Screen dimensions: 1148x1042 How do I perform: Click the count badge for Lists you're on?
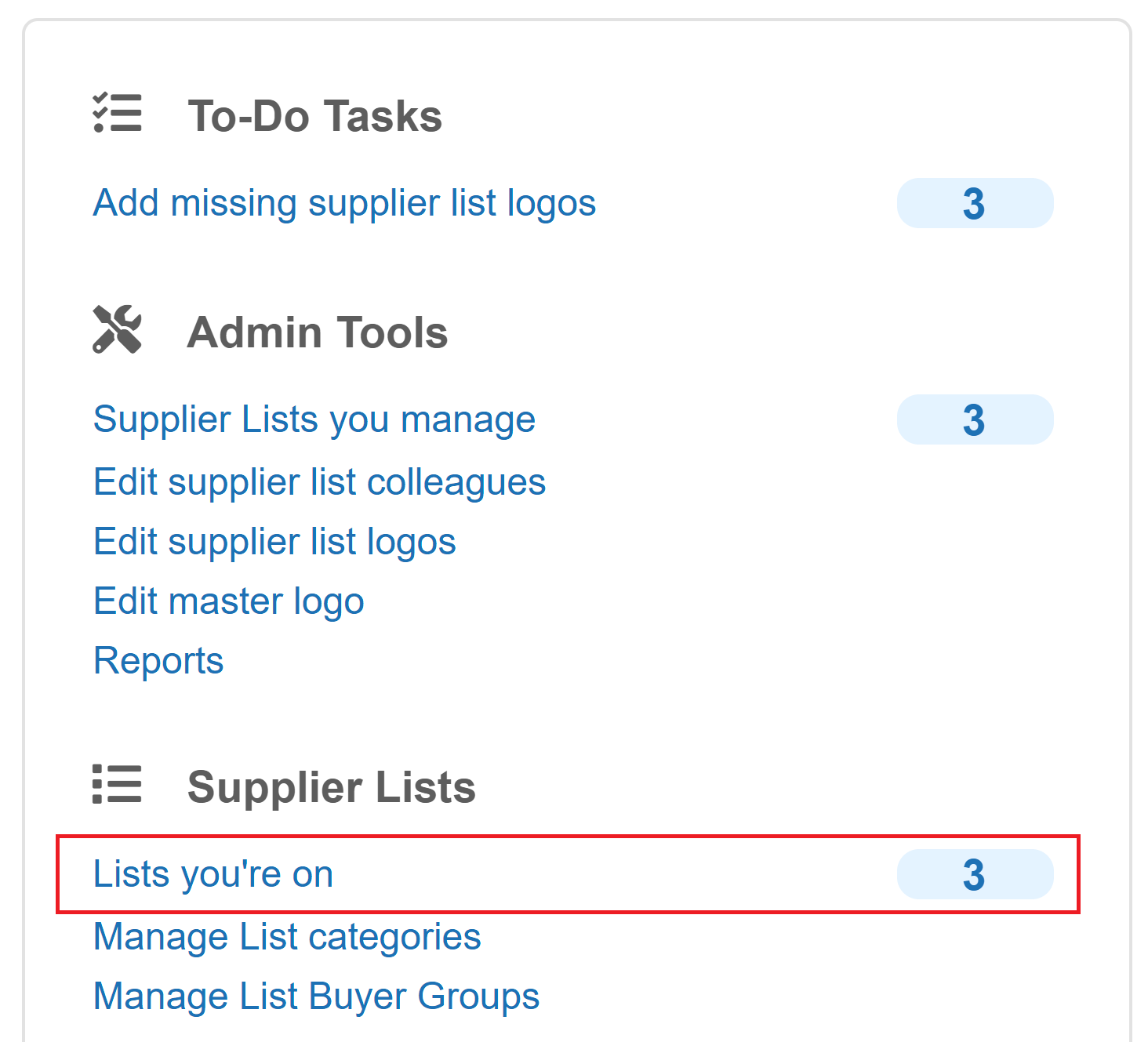point(974,875)
